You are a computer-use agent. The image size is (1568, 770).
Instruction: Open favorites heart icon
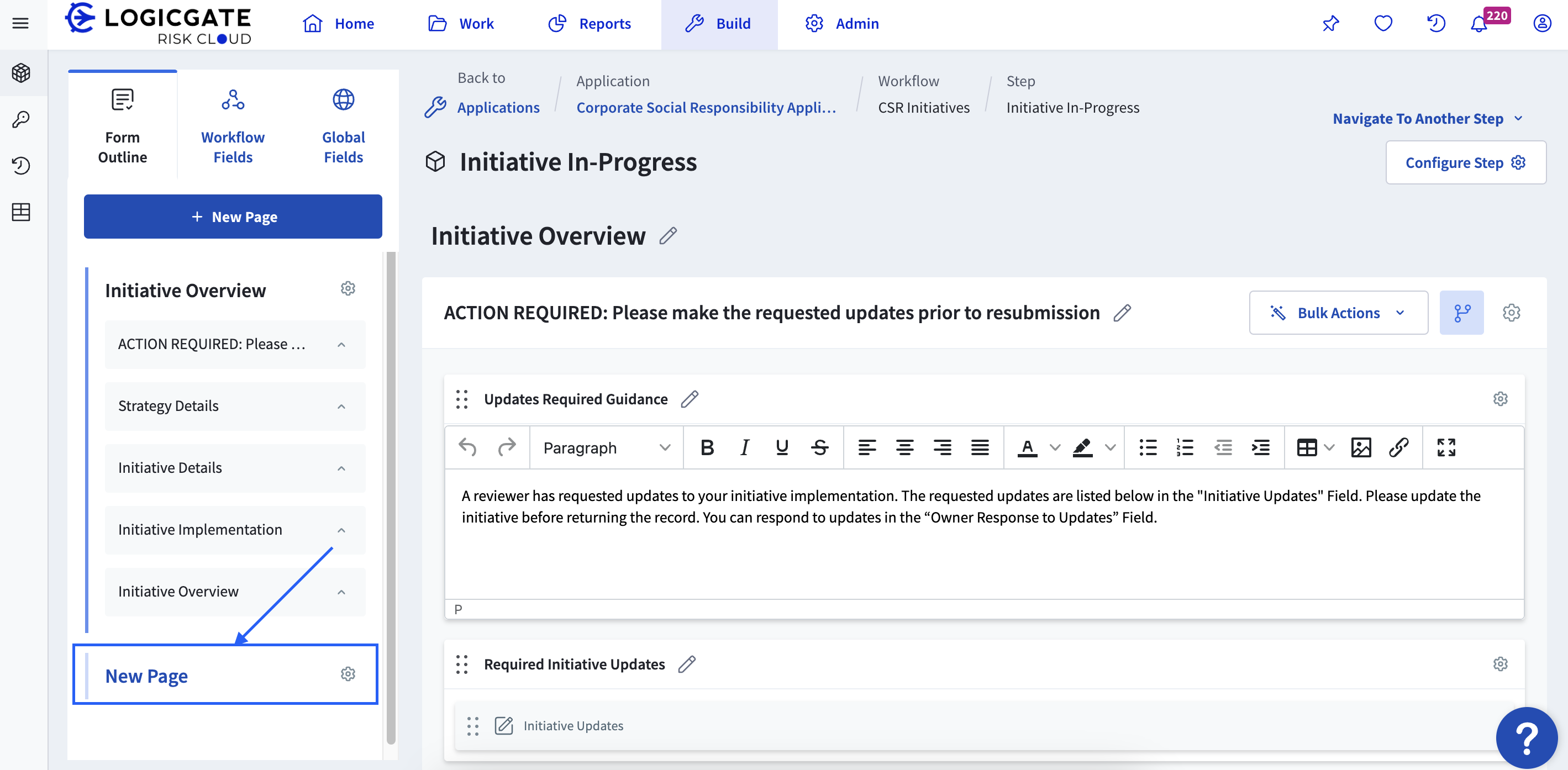(1383, 24)
